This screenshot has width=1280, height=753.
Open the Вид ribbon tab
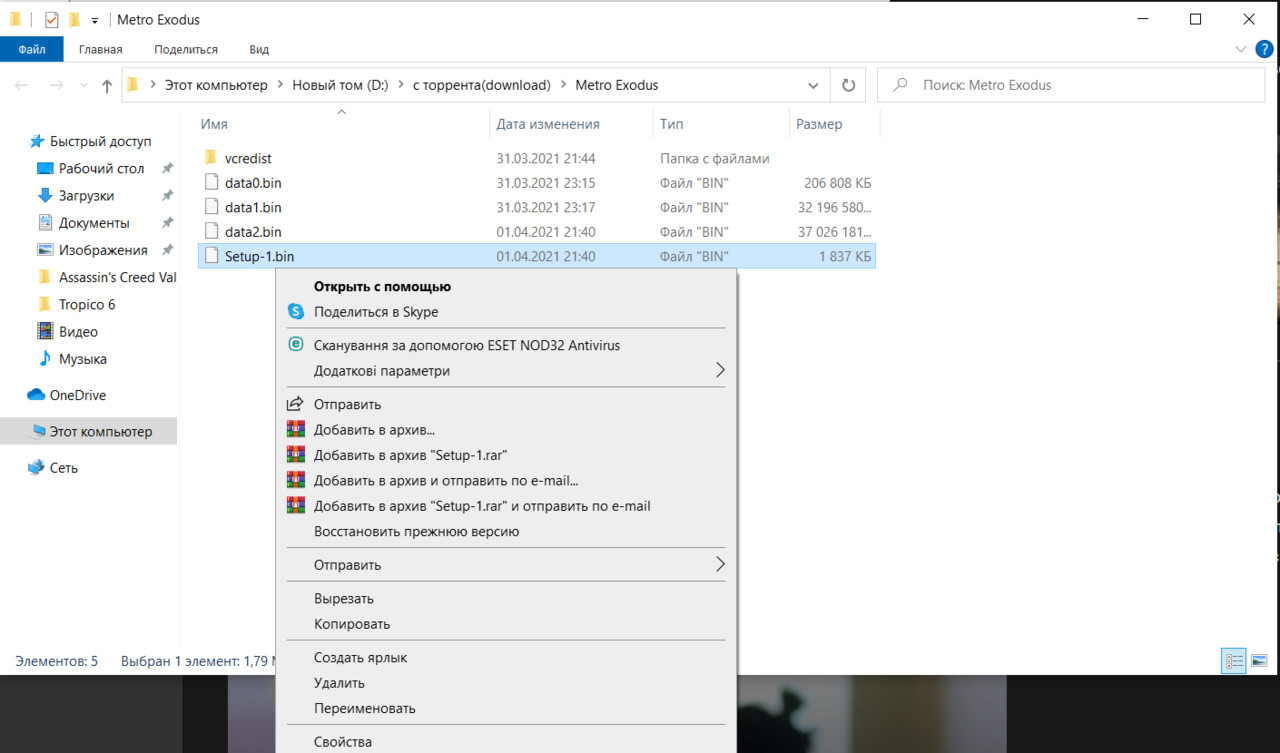point(259,49)
